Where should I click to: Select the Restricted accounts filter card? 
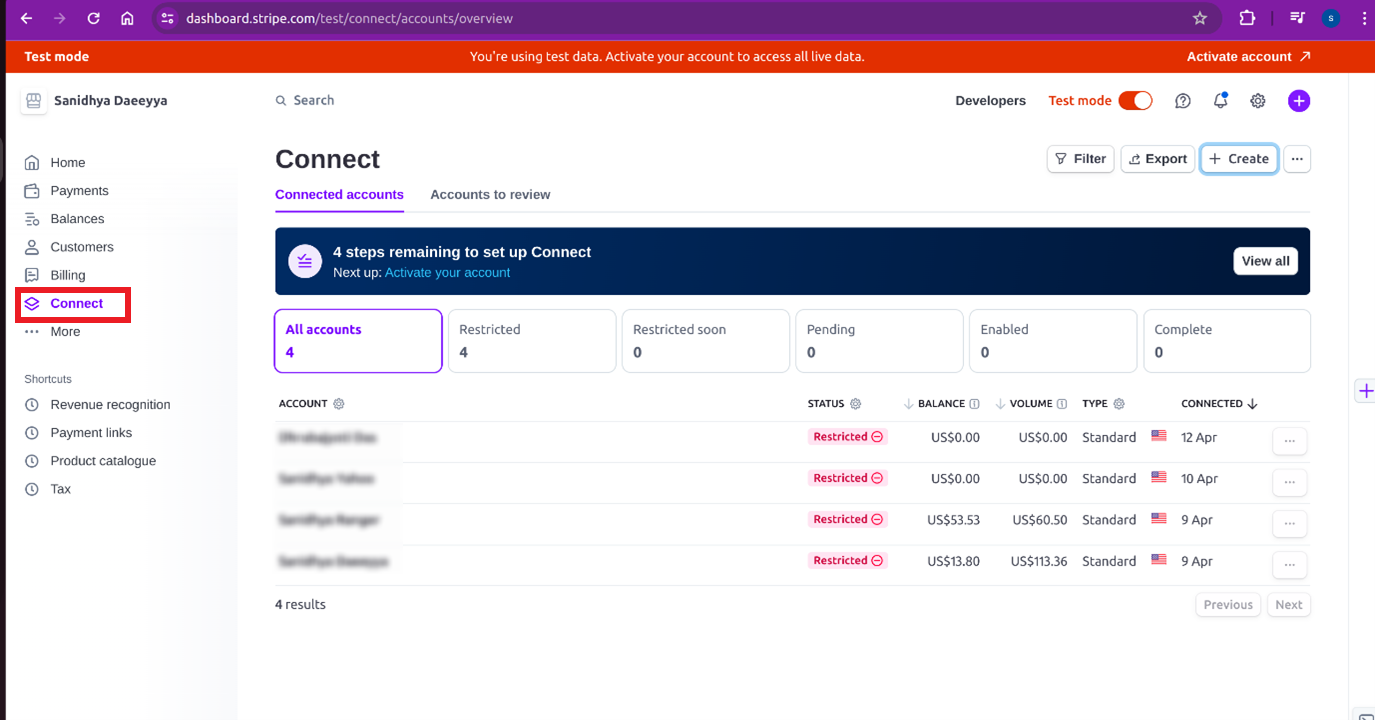pos(531,341)
